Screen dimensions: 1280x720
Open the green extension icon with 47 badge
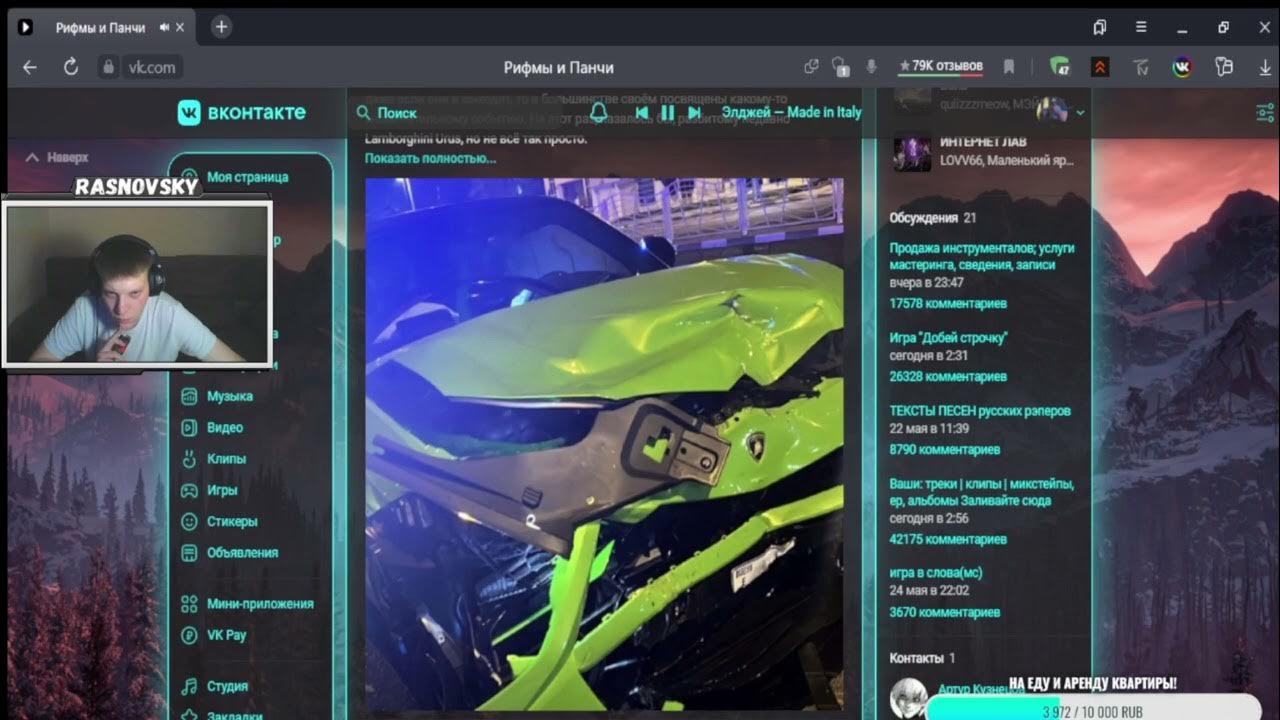tap(1059, 67)
